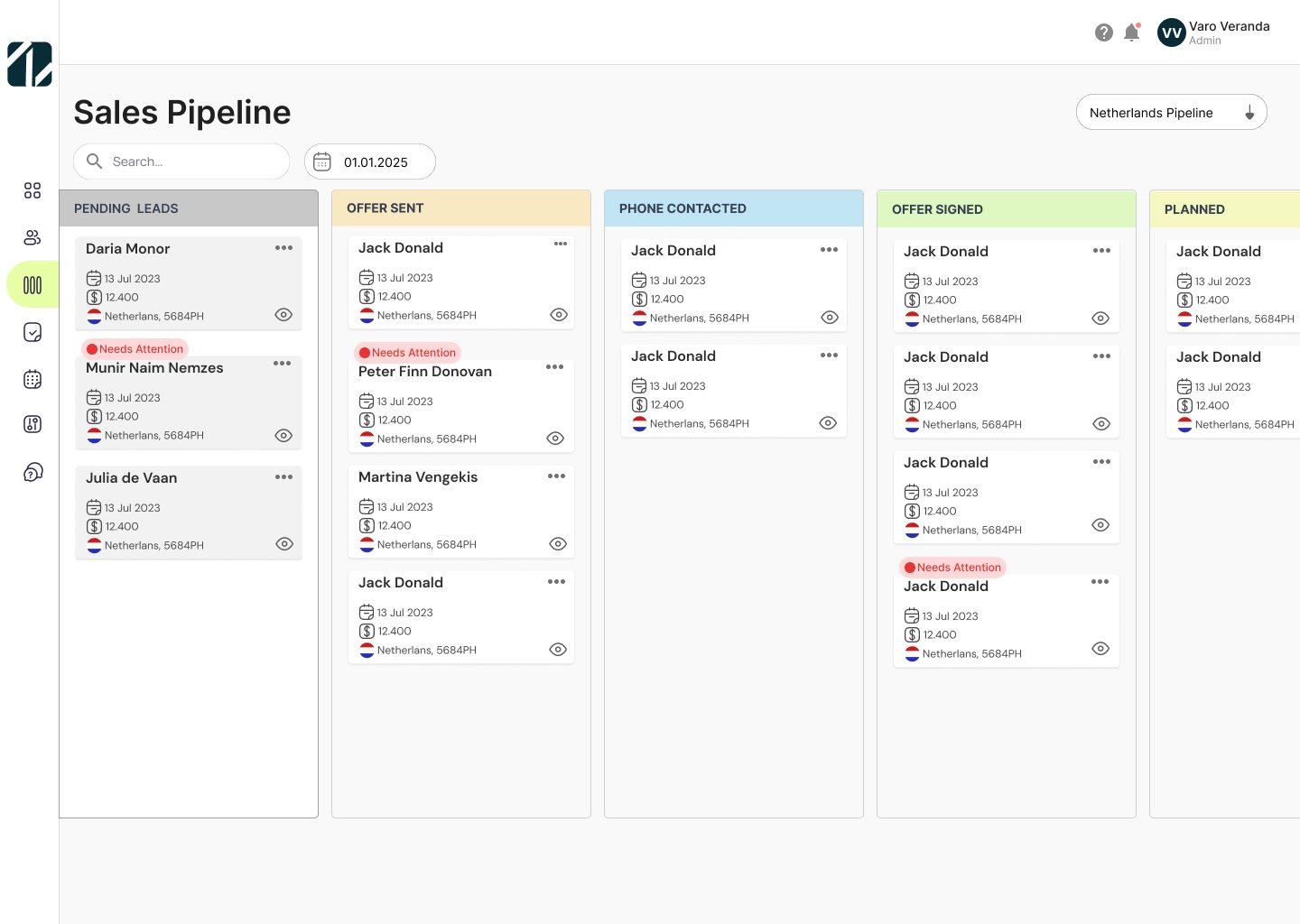Open three-dot menu on Martina Vengekis card
The image size is (1300, 924).
(x=556, y=476)
